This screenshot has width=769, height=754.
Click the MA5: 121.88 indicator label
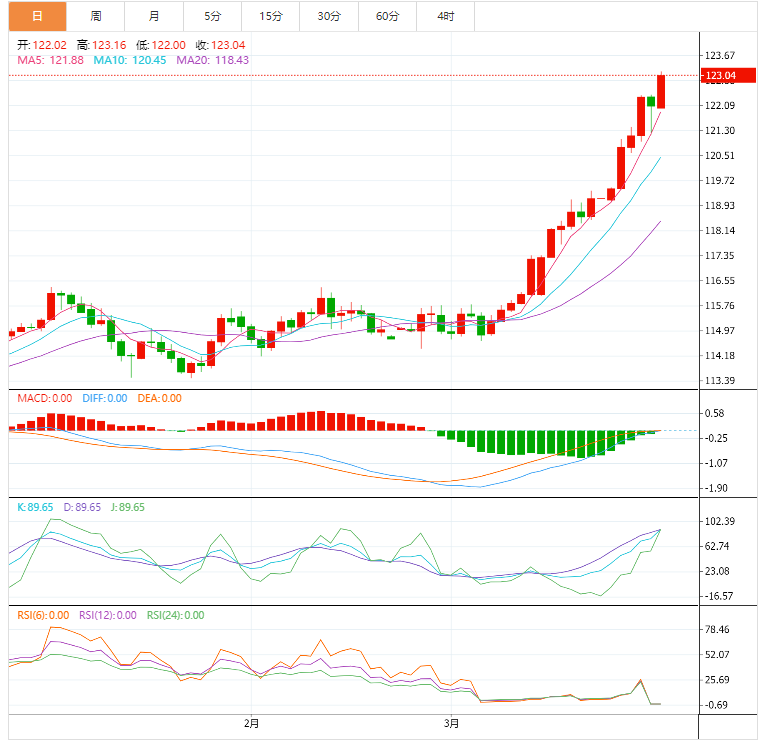coord(52,60)
